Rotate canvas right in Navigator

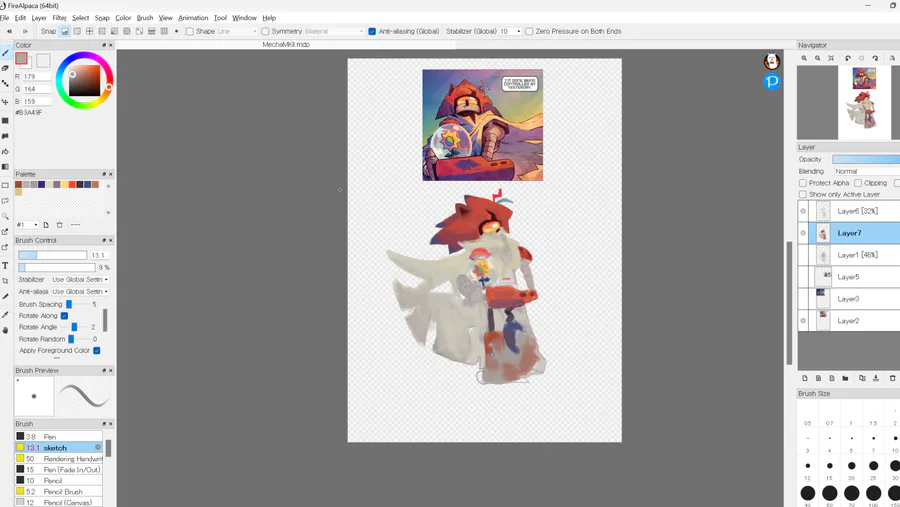point(875,58)
